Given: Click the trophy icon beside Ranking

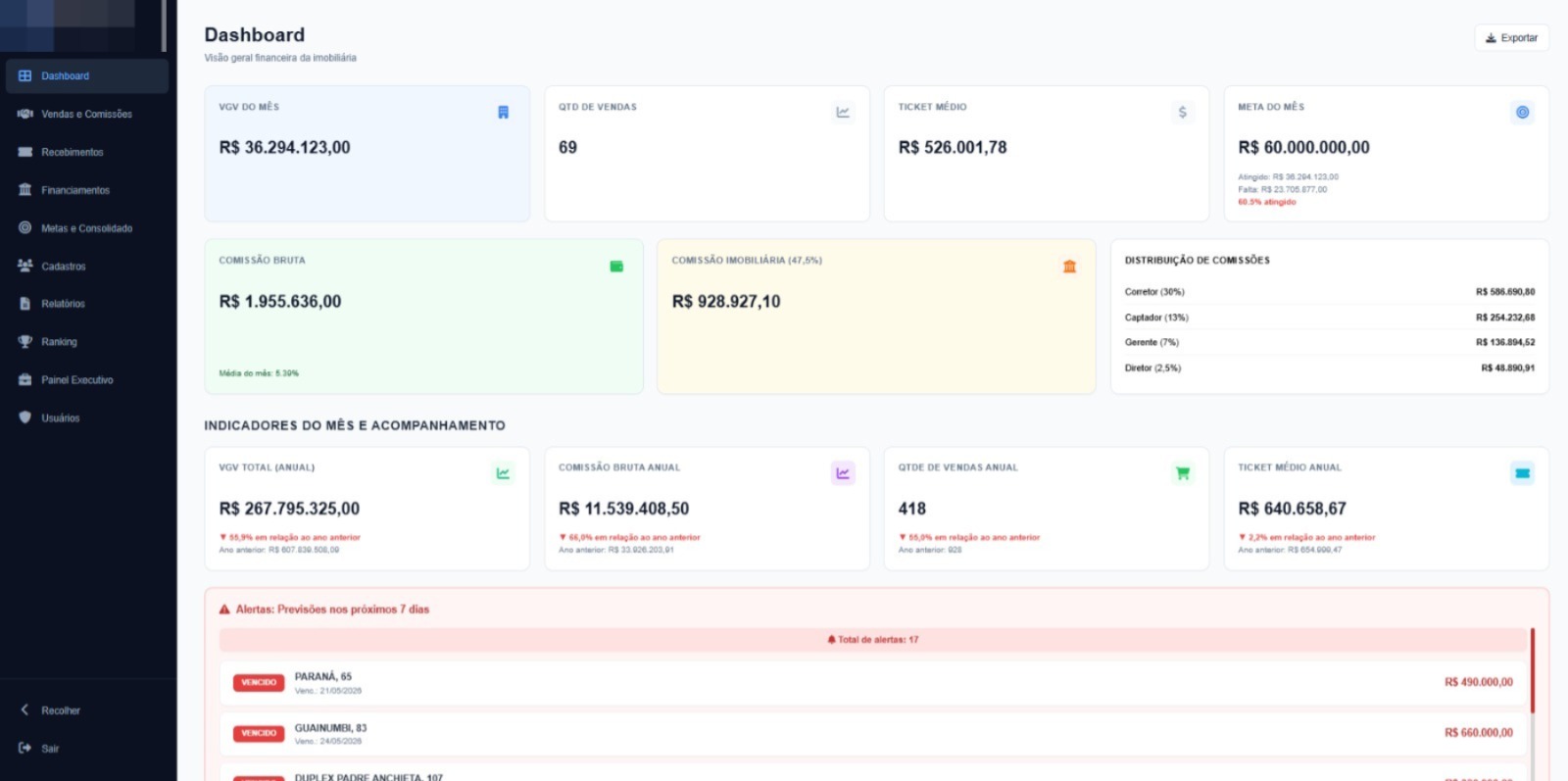Looking at the screenshot, I should pos(25,342).
